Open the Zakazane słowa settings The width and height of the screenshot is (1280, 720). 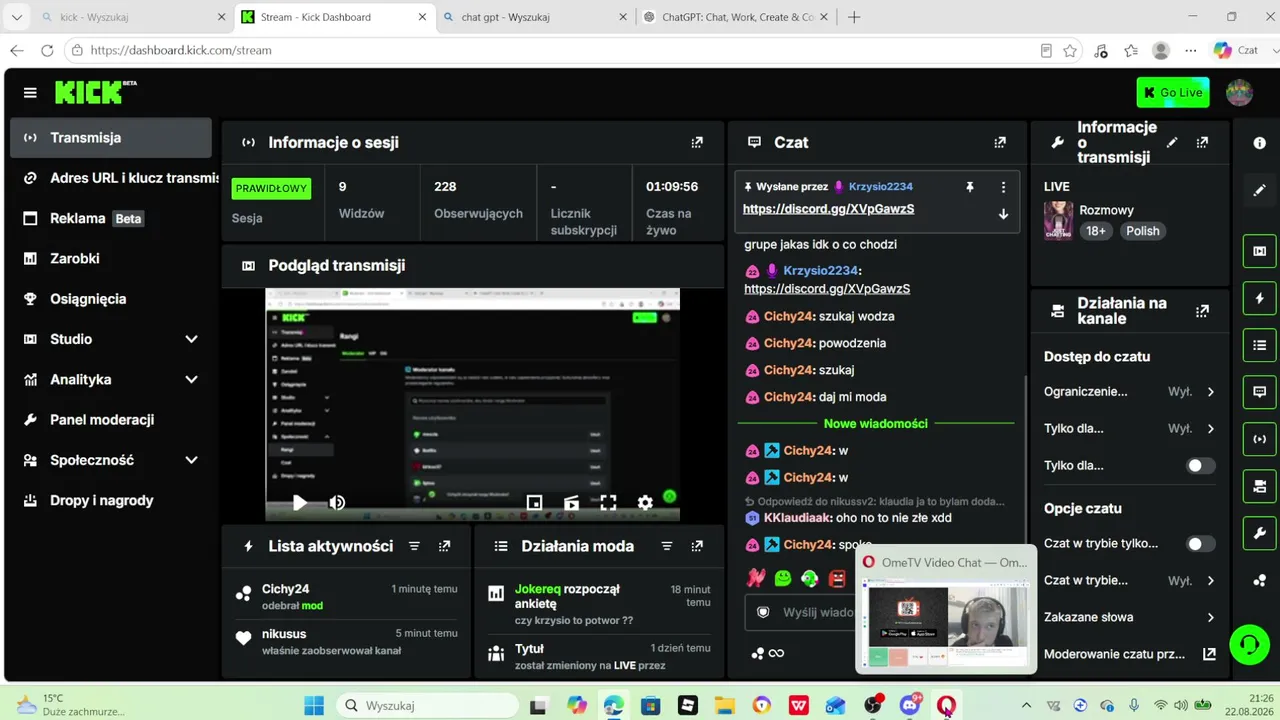click(x=1130, y=618)
